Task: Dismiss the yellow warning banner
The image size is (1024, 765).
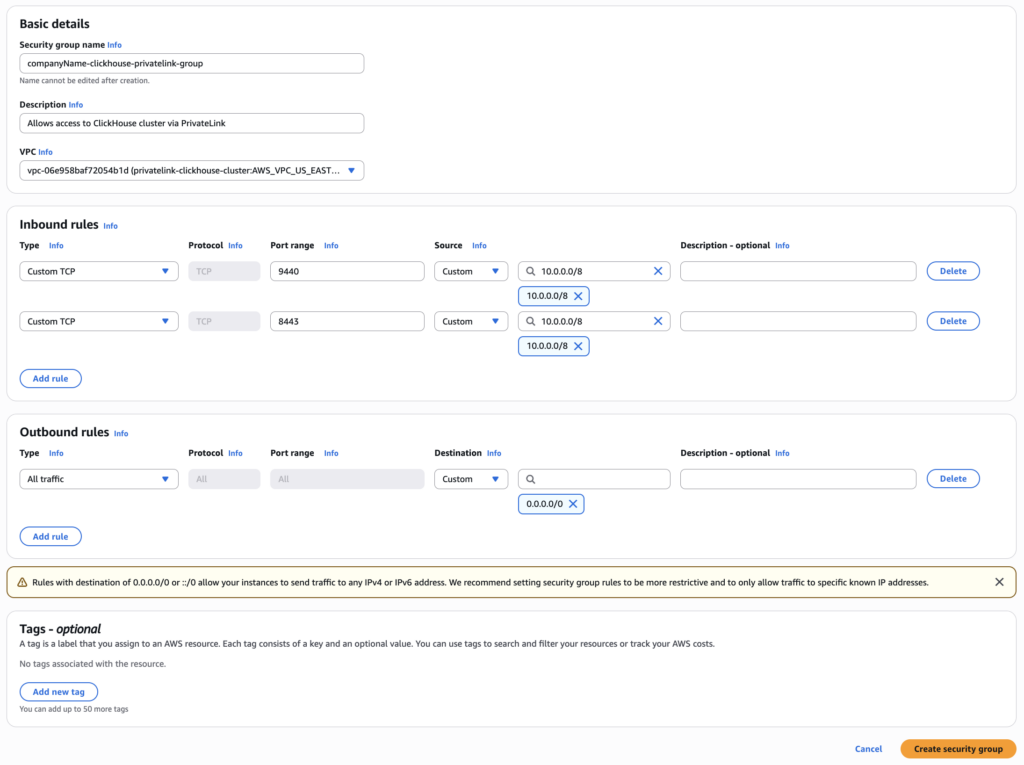Action: [x=999, y=582]
